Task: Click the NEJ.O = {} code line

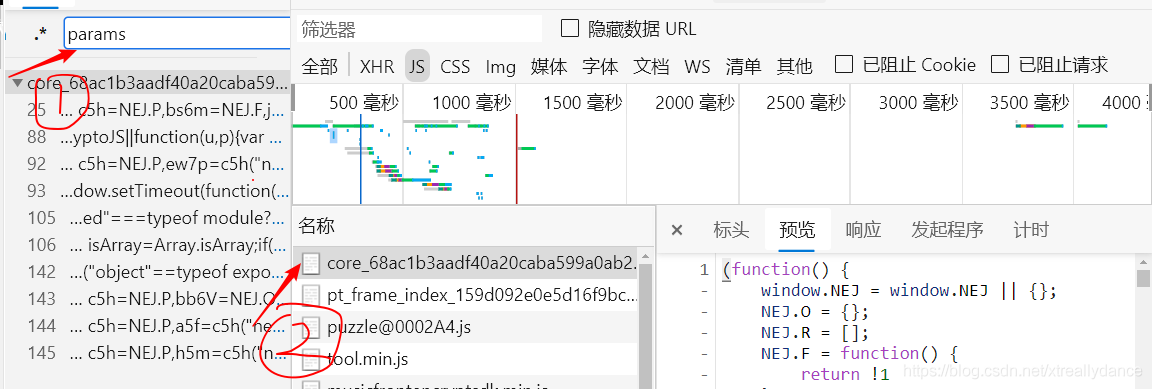Action: pos(815,311)
